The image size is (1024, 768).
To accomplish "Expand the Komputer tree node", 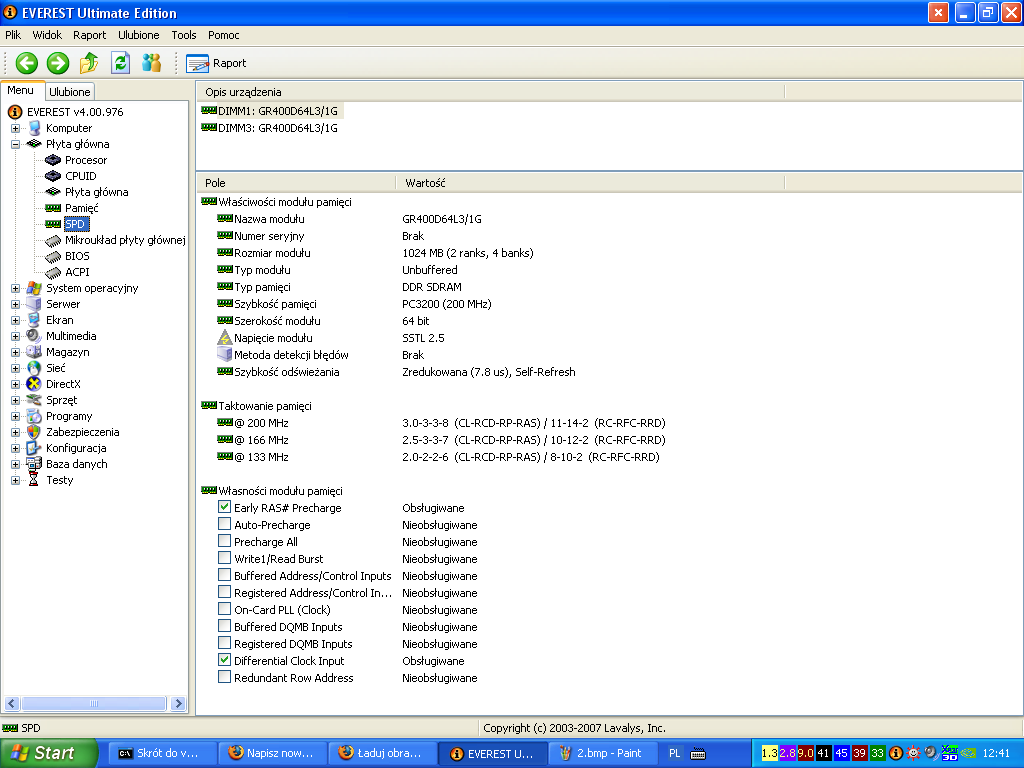I will [x=16, y=129].
